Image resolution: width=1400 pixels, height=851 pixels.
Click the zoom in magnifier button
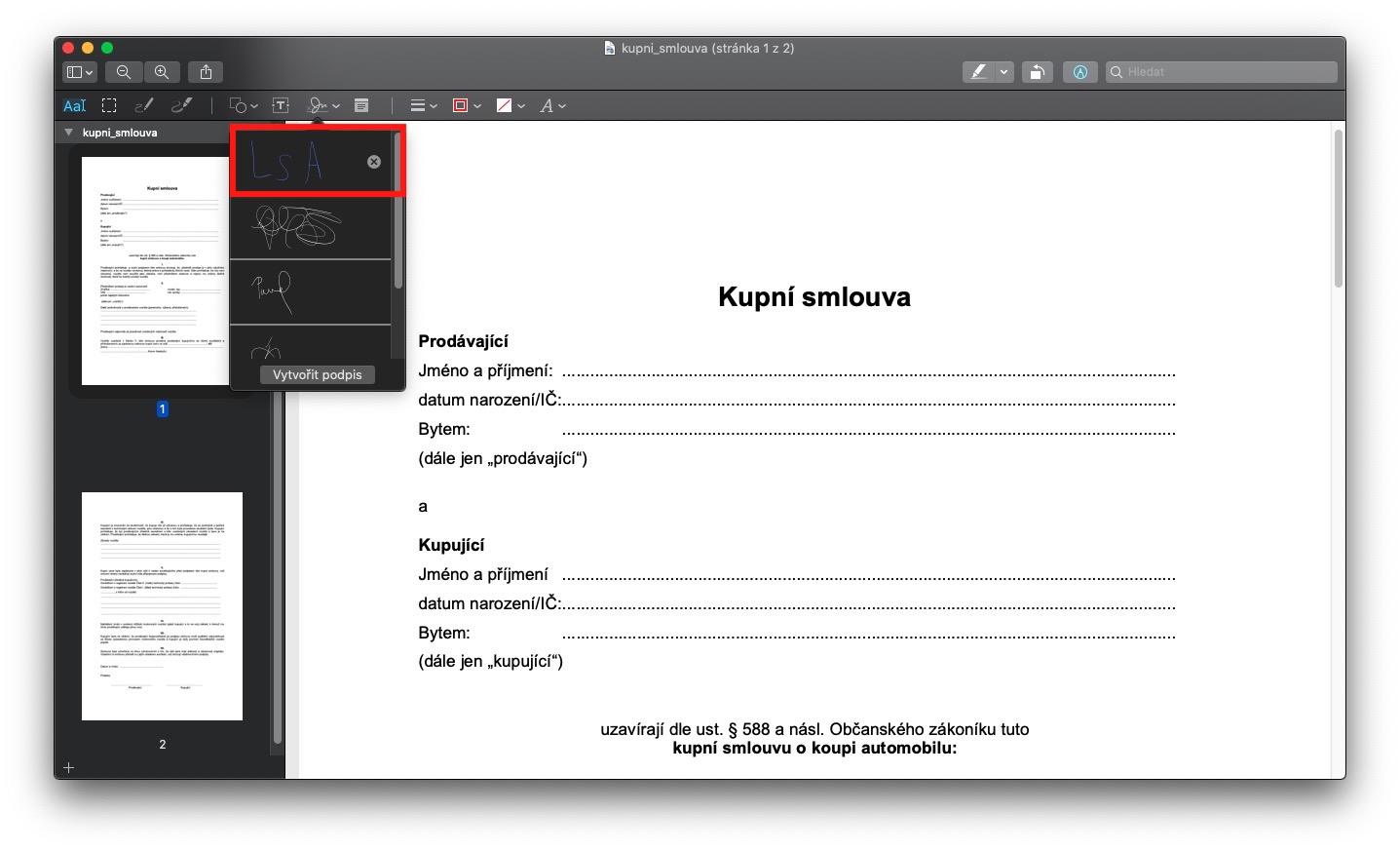162,72
